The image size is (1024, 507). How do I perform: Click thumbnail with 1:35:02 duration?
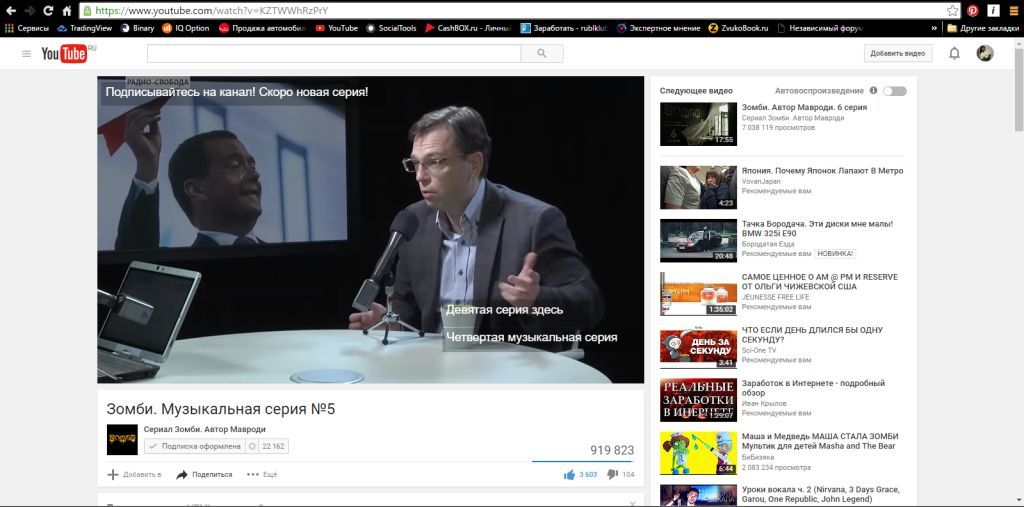click(x=698, y=293)
